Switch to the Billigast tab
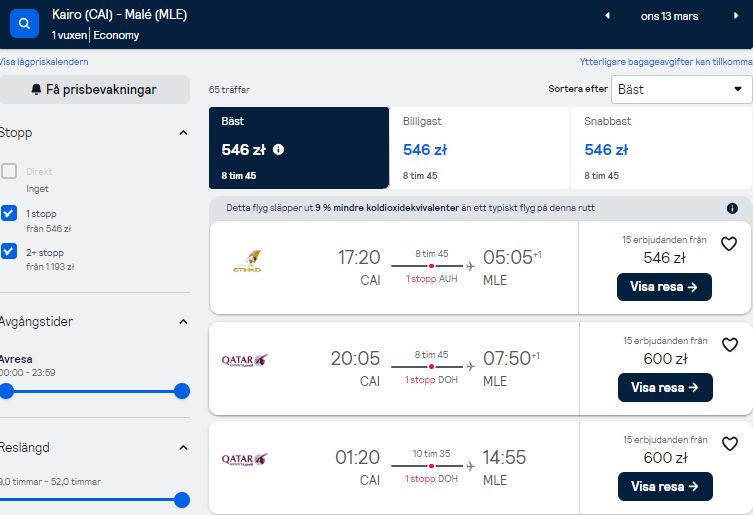The height and width of the screenshot is (515, 753). tap(479, 148)
